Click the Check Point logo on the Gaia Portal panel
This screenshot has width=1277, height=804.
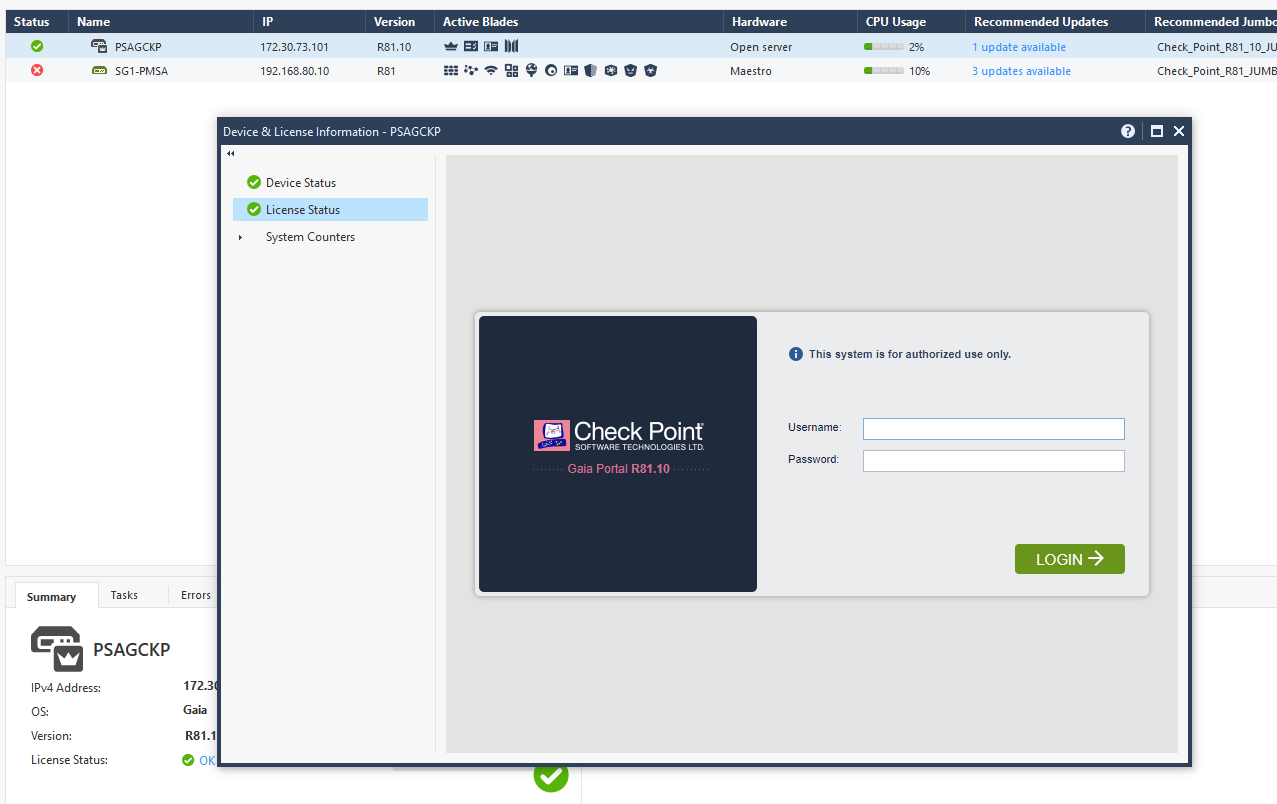[x=617, y=434]
